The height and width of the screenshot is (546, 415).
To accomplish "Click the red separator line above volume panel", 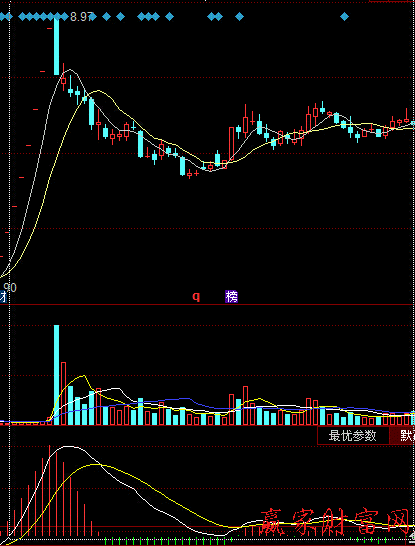I will pos(208,305).
